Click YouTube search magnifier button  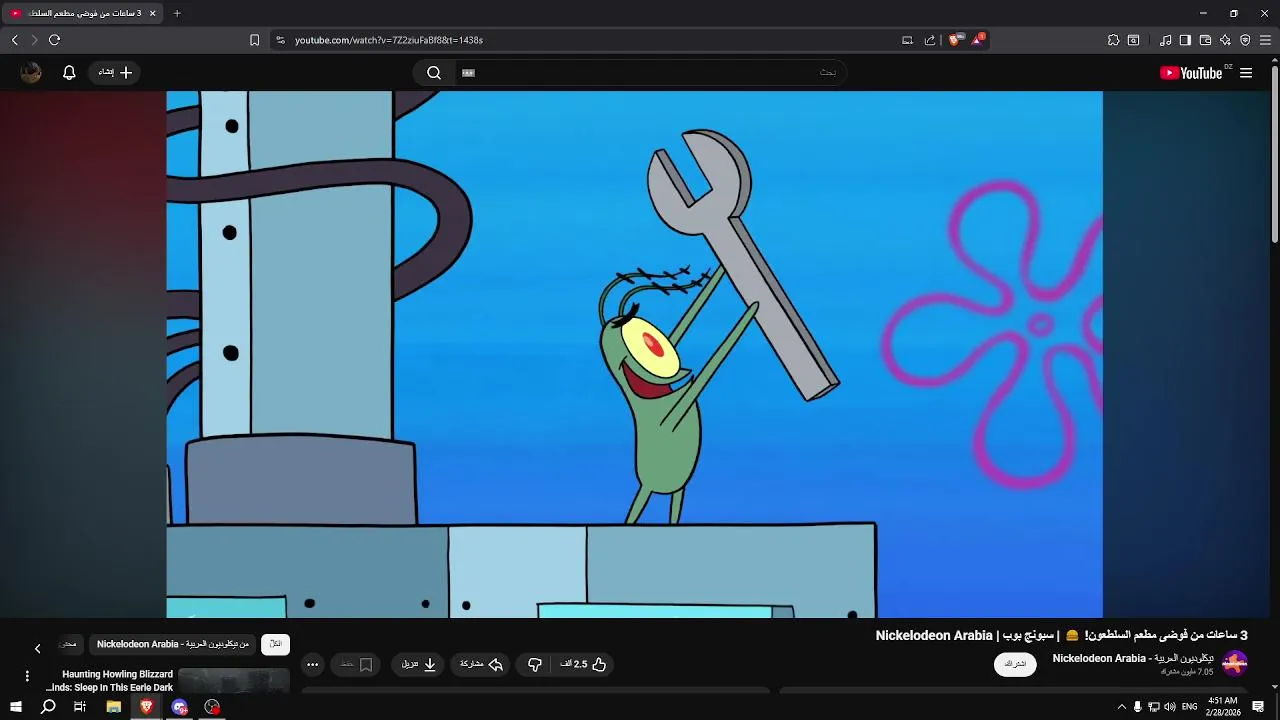pos(434,72)
